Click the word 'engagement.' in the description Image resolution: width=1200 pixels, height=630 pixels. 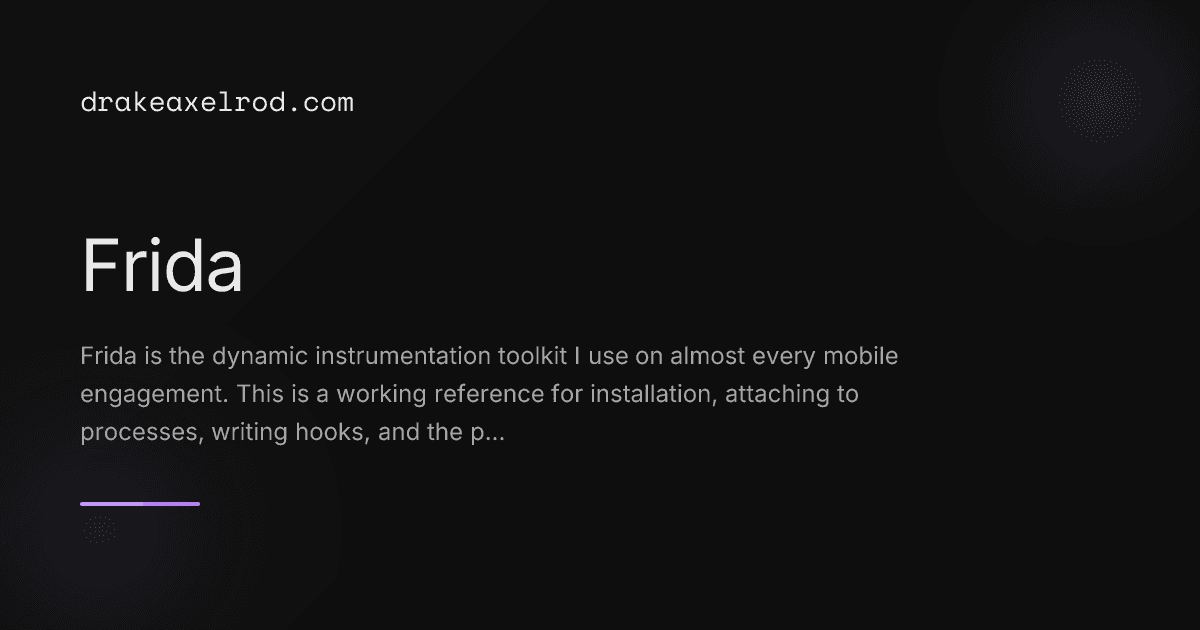pos(155,395)
